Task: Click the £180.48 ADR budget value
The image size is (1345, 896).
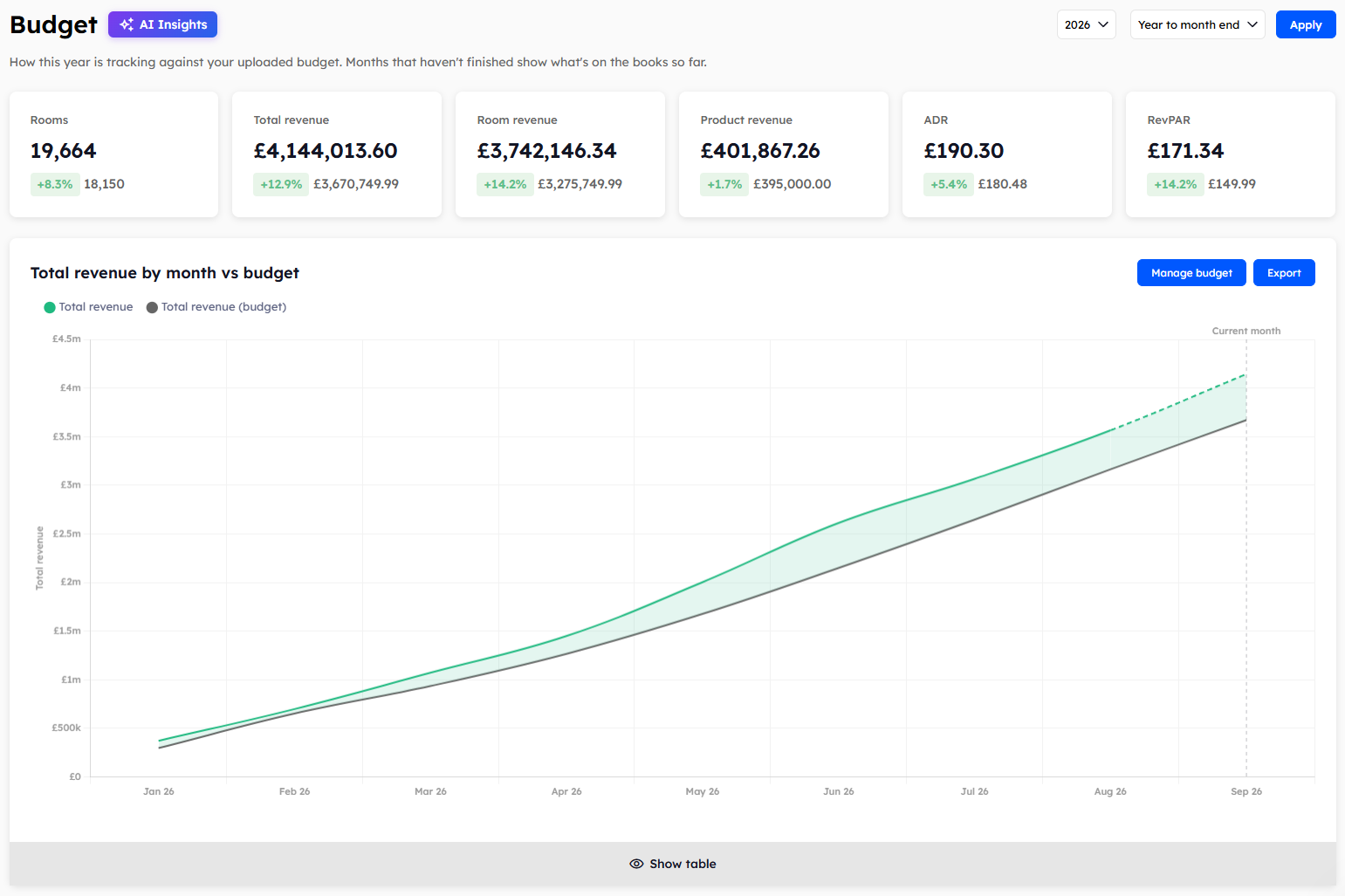Action: 1003,184
